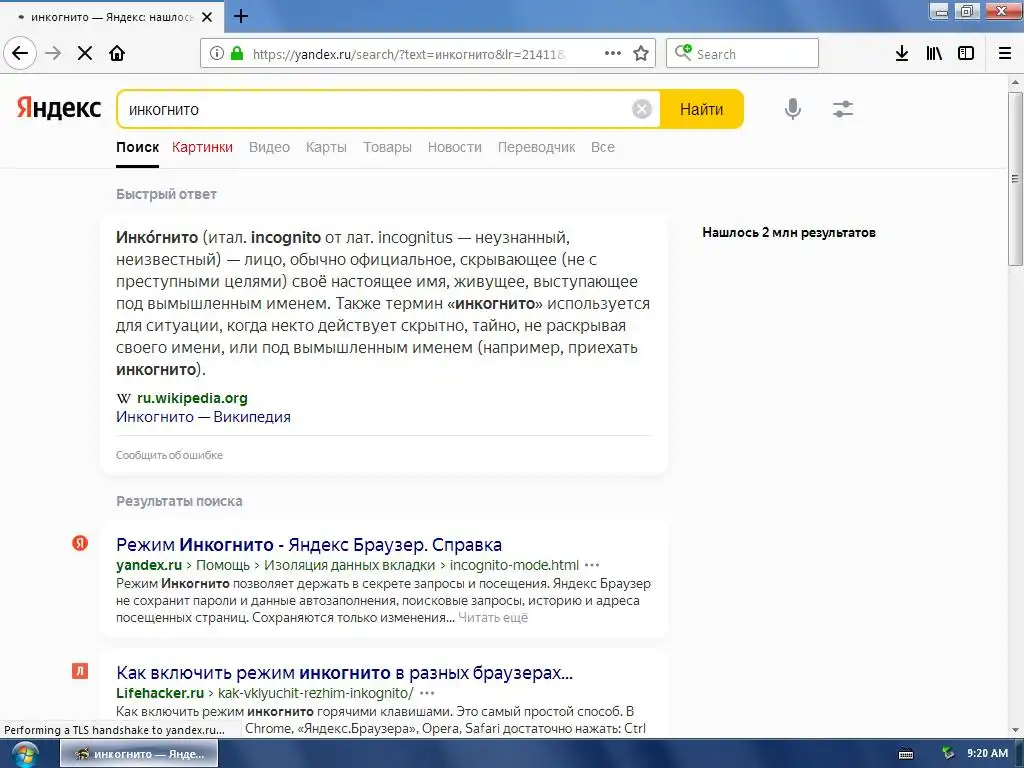Click the keyboard tray icon
Image resolution: width=1024 pixels, height=768 pixels.
coord(906,754)
